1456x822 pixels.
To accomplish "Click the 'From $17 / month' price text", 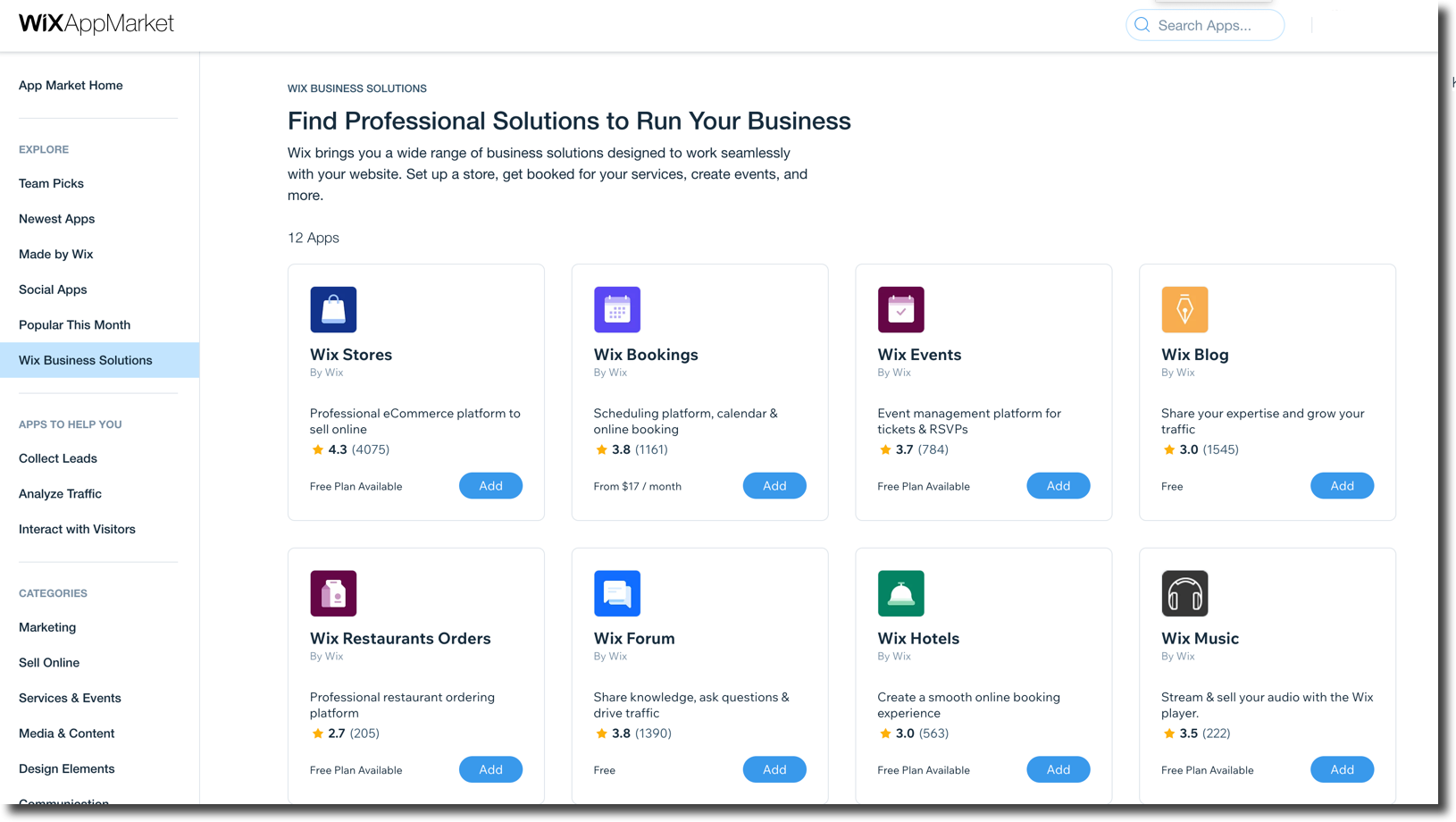I will click(x=637, y=487).
